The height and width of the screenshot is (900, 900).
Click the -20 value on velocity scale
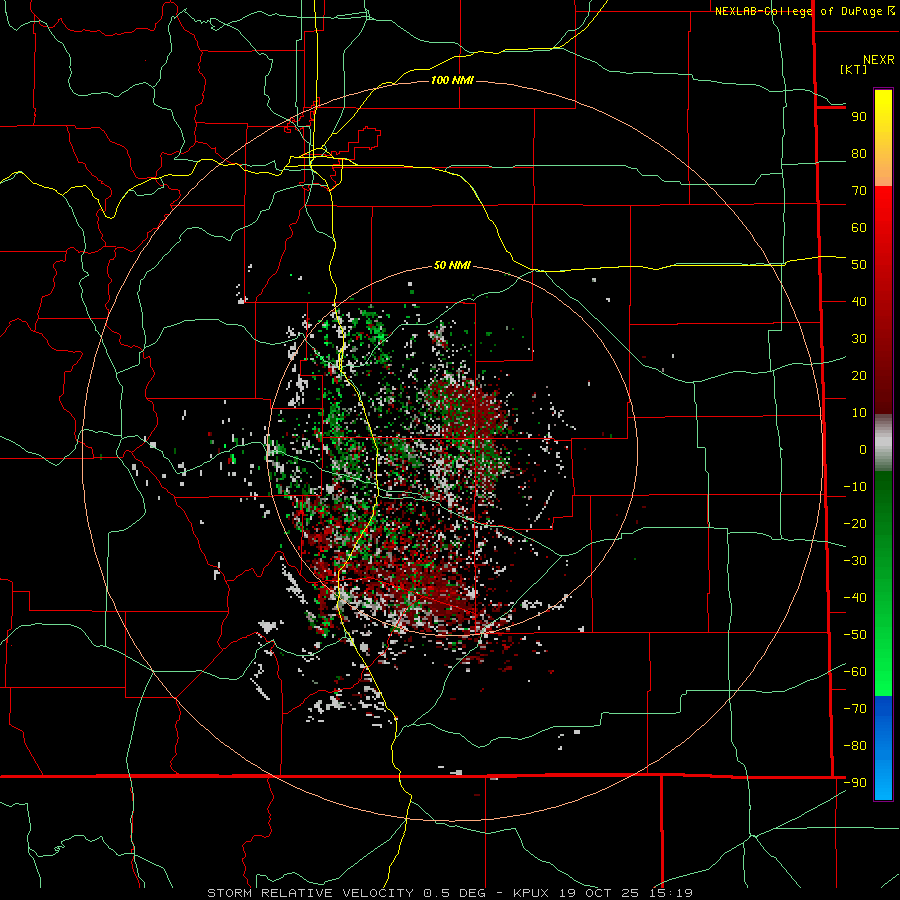tap(855, 523)
